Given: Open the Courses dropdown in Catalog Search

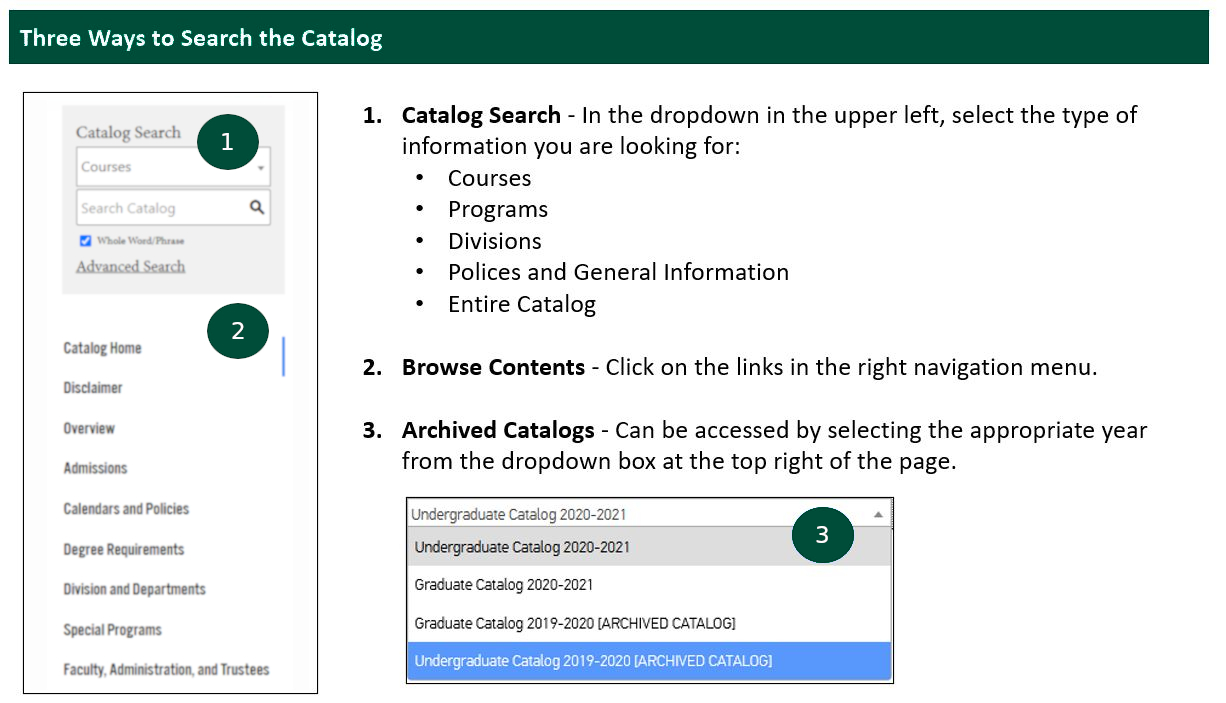Looking at the screenshot, I should point(172,167).
